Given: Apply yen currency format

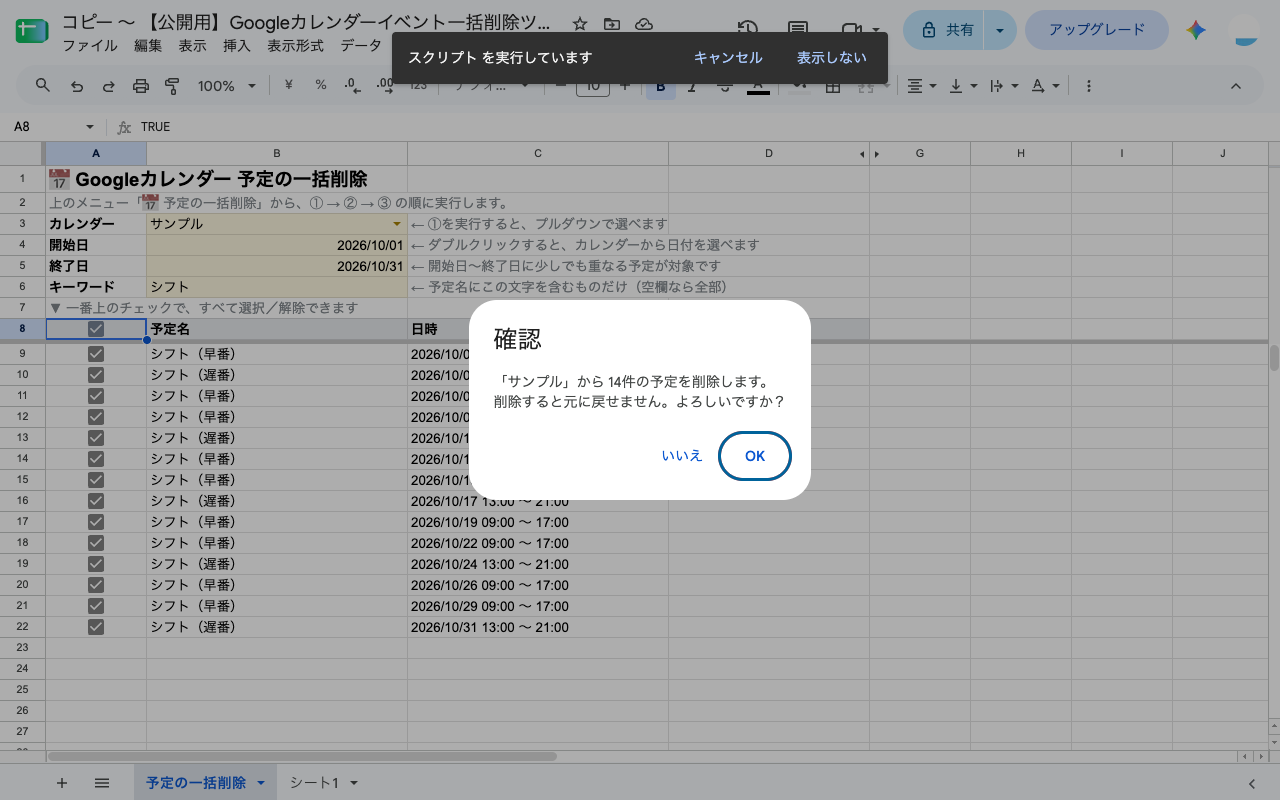Looking at the screenshot, I should pos(289,86).
